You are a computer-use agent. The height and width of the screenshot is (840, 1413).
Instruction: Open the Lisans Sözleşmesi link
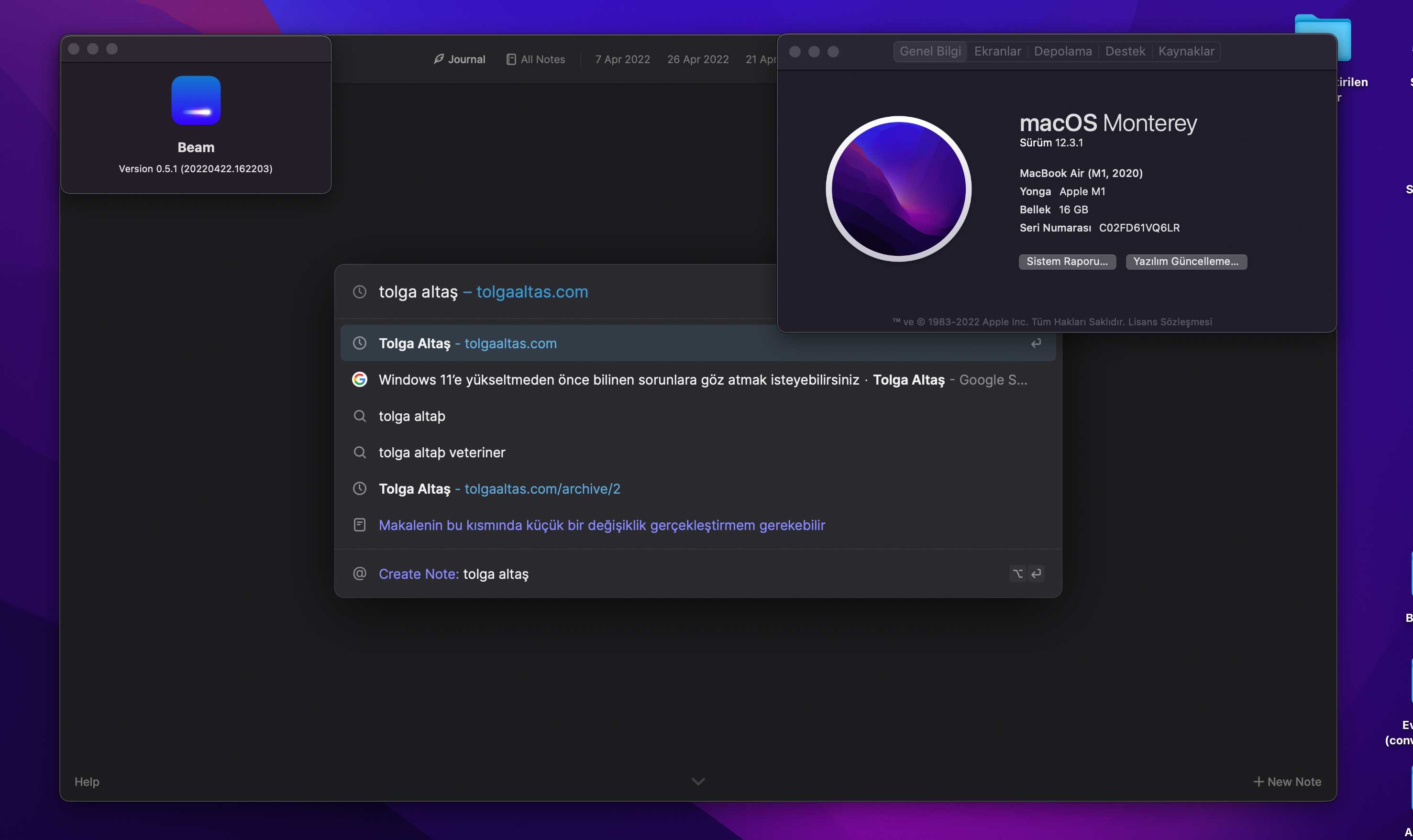[x=1170, y=321]
